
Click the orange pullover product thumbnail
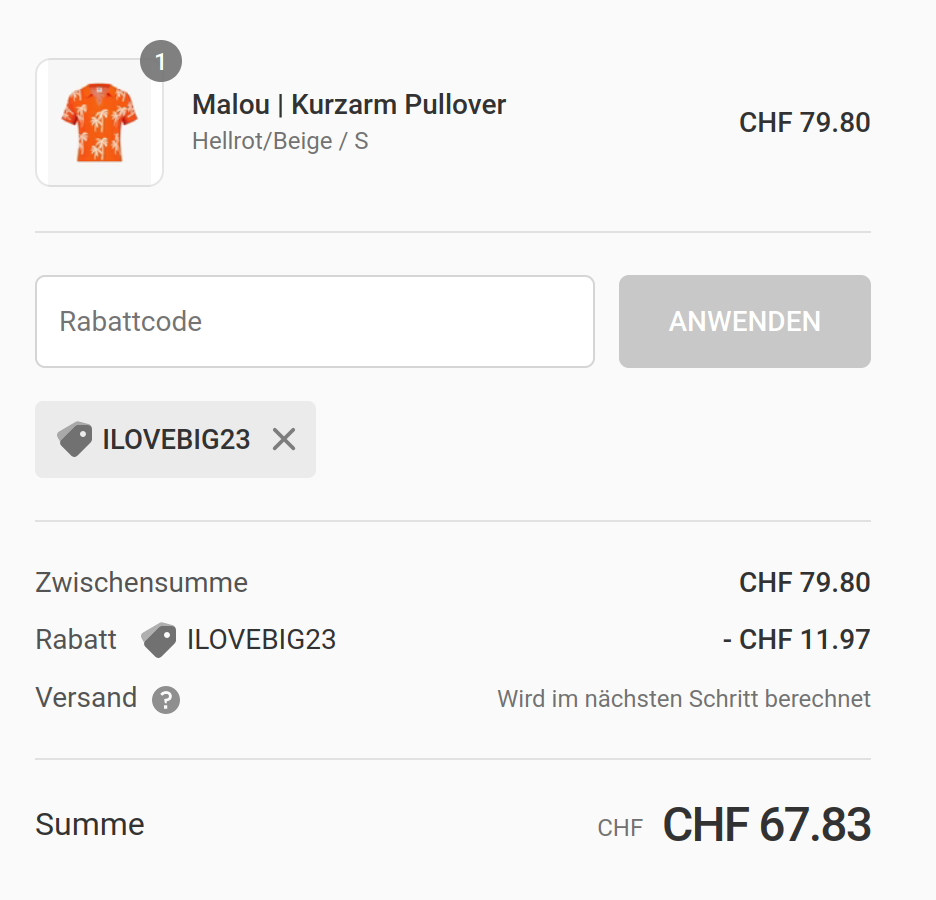[99, 123]
